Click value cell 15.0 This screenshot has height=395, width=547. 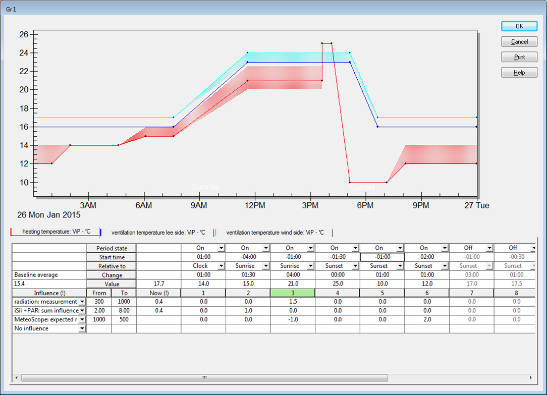[x=248, y=284]
